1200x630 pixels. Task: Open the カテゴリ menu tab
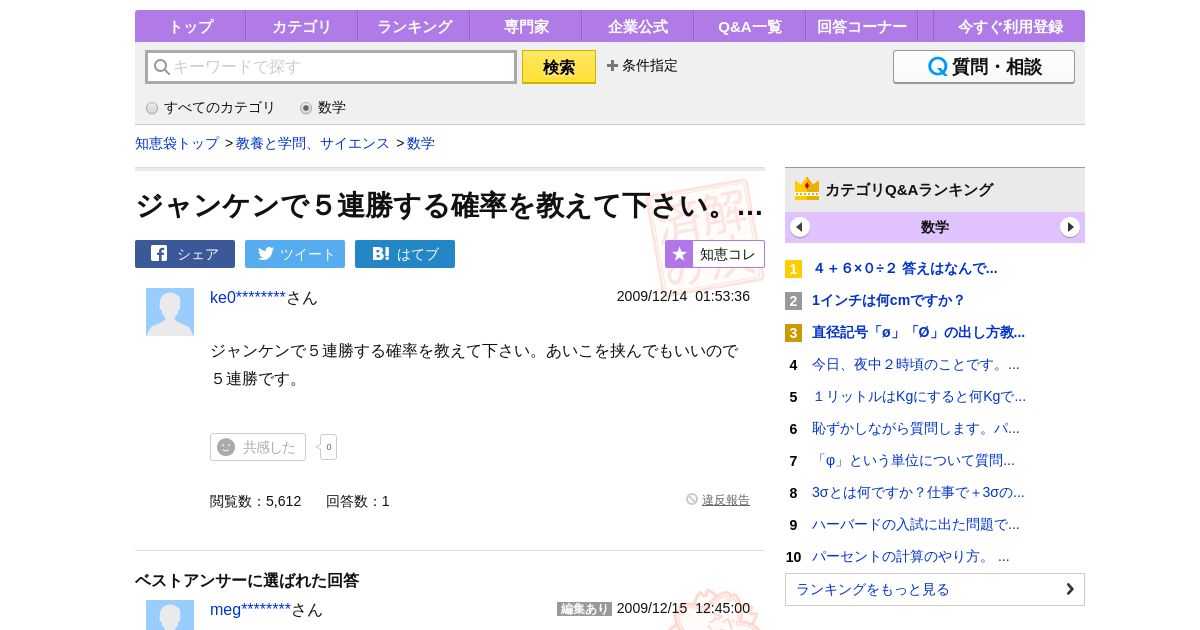pyautogui.click(x=302, y=26)
